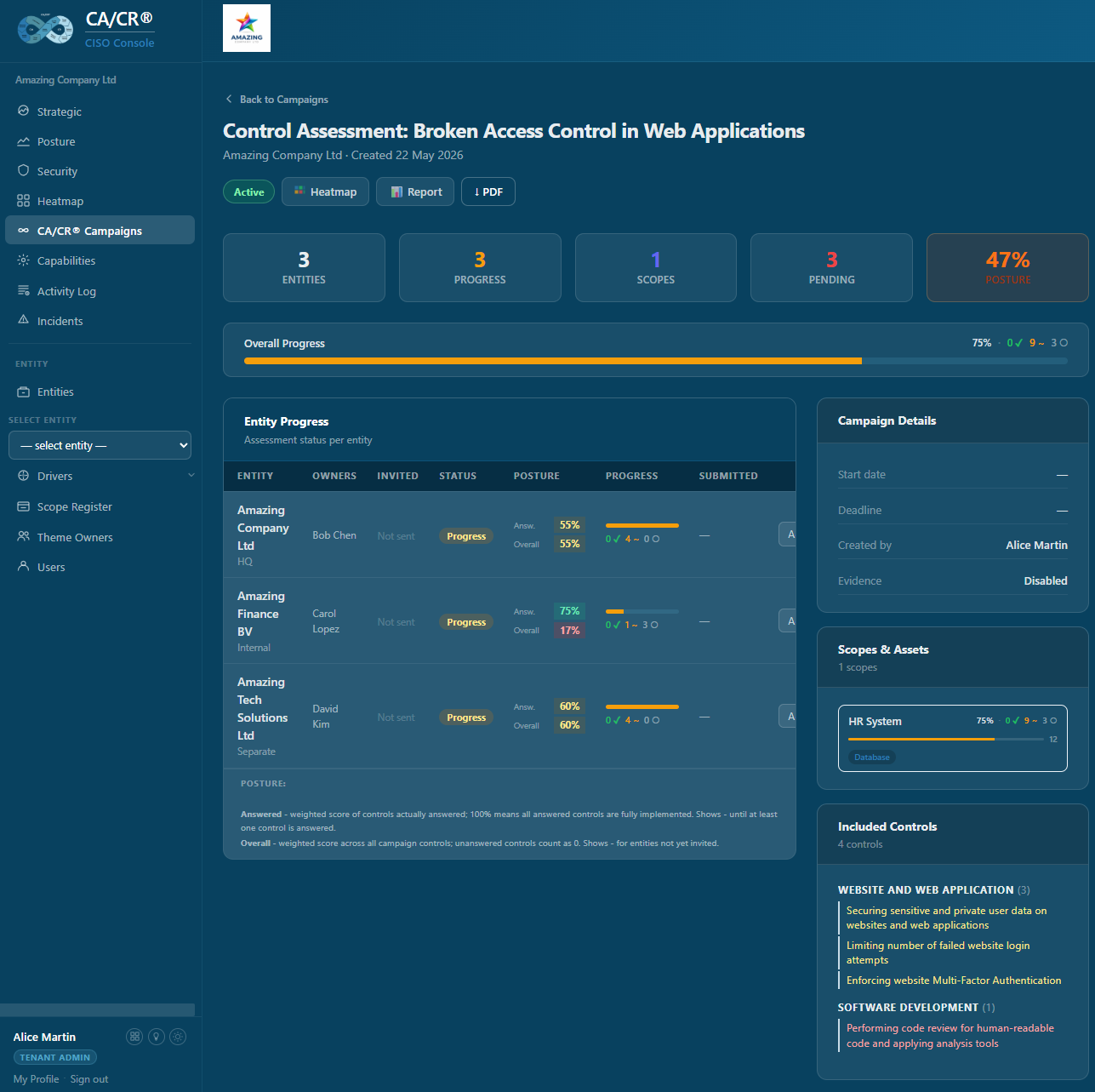Open the select entity dropdown
Screen dimensions: 1095x1092
pos(100,445)
